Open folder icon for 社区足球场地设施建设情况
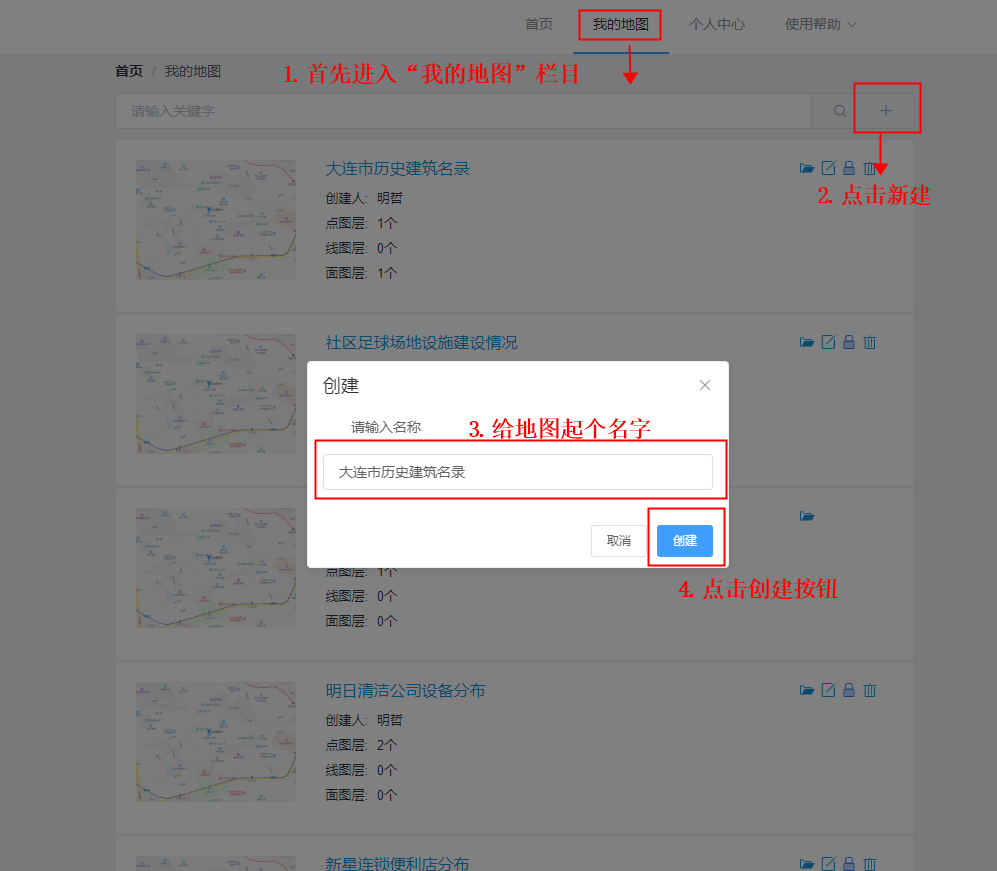Screen dimensions: 997x871 click(807, 343)
